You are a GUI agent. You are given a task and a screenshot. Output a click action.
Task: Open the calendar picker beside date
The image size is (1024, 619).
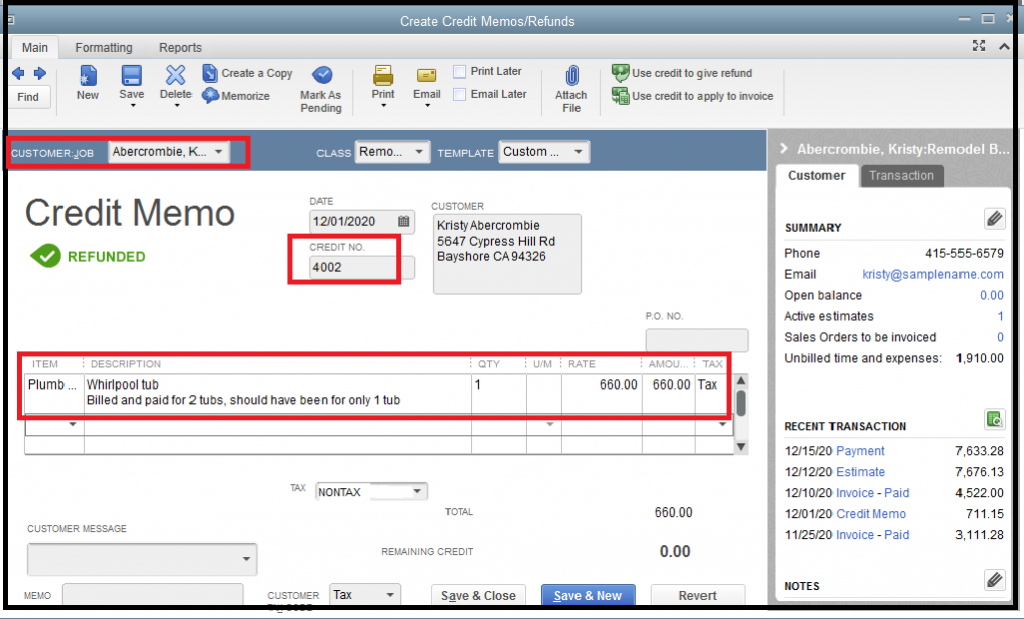(404, 222)
